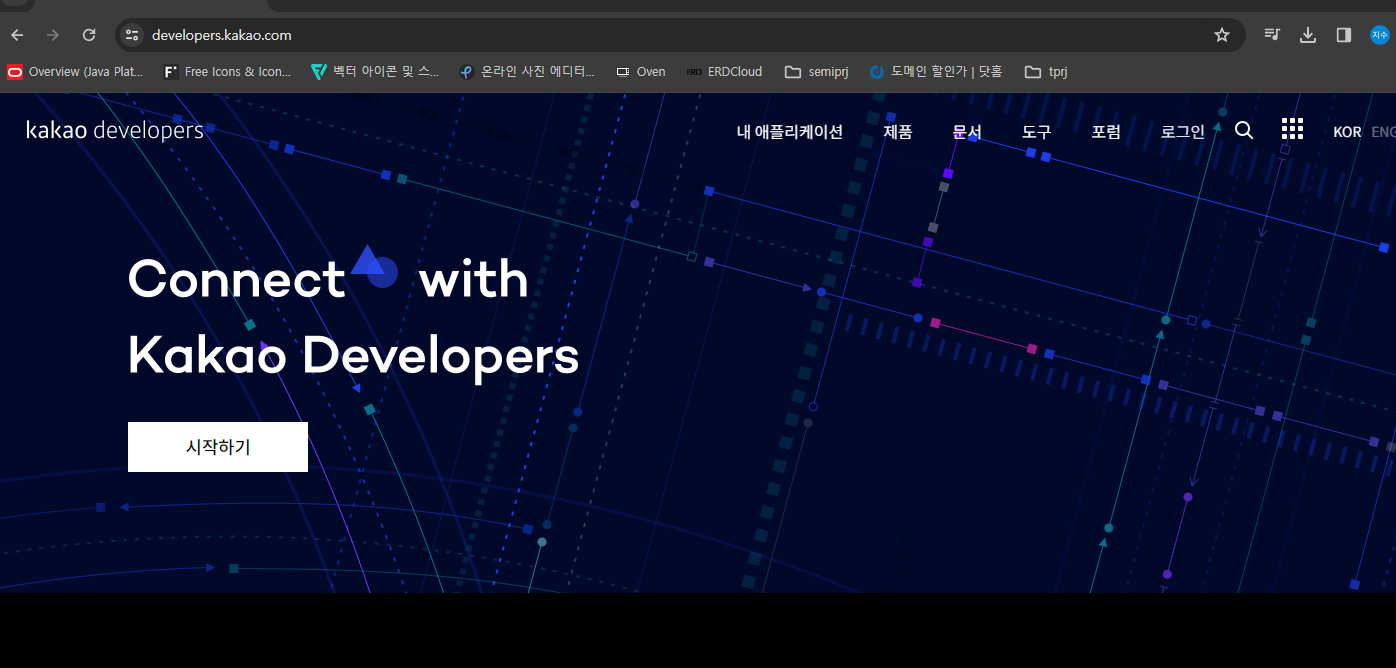1396x668 pixels.
Task: Open the 벡터 아이콘 및 스... bookmark
Action: click(x=375, y=72)
